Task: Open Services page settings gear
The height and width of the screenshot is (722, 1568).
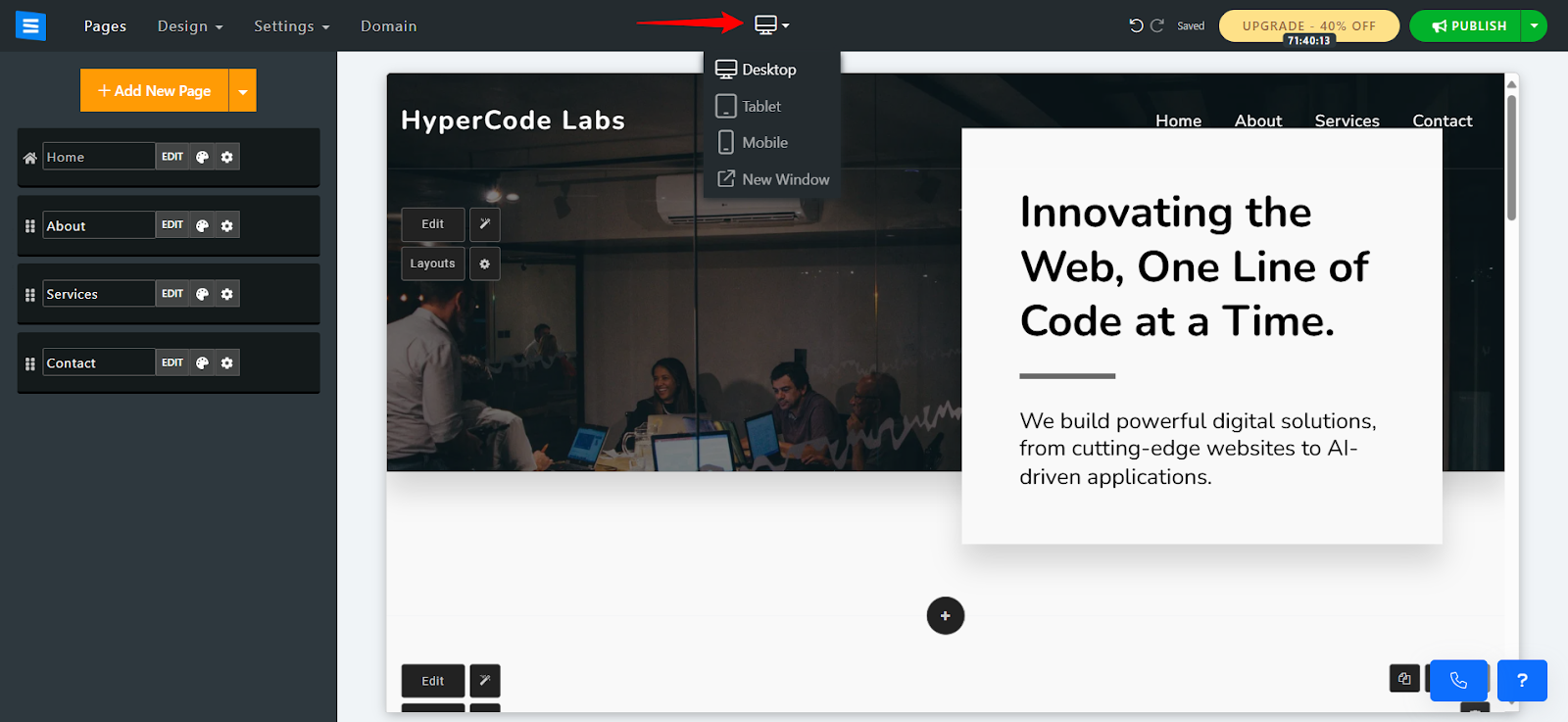Action: pos(227,294)
